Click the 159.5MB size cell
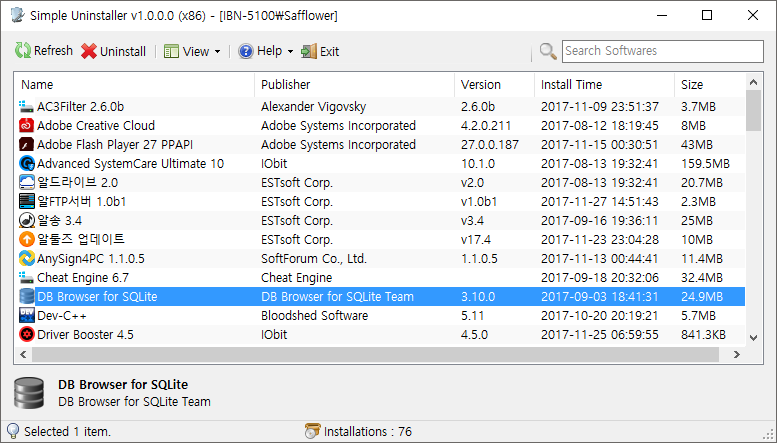This screenshot has height=443, width=777. pos(705,164)
